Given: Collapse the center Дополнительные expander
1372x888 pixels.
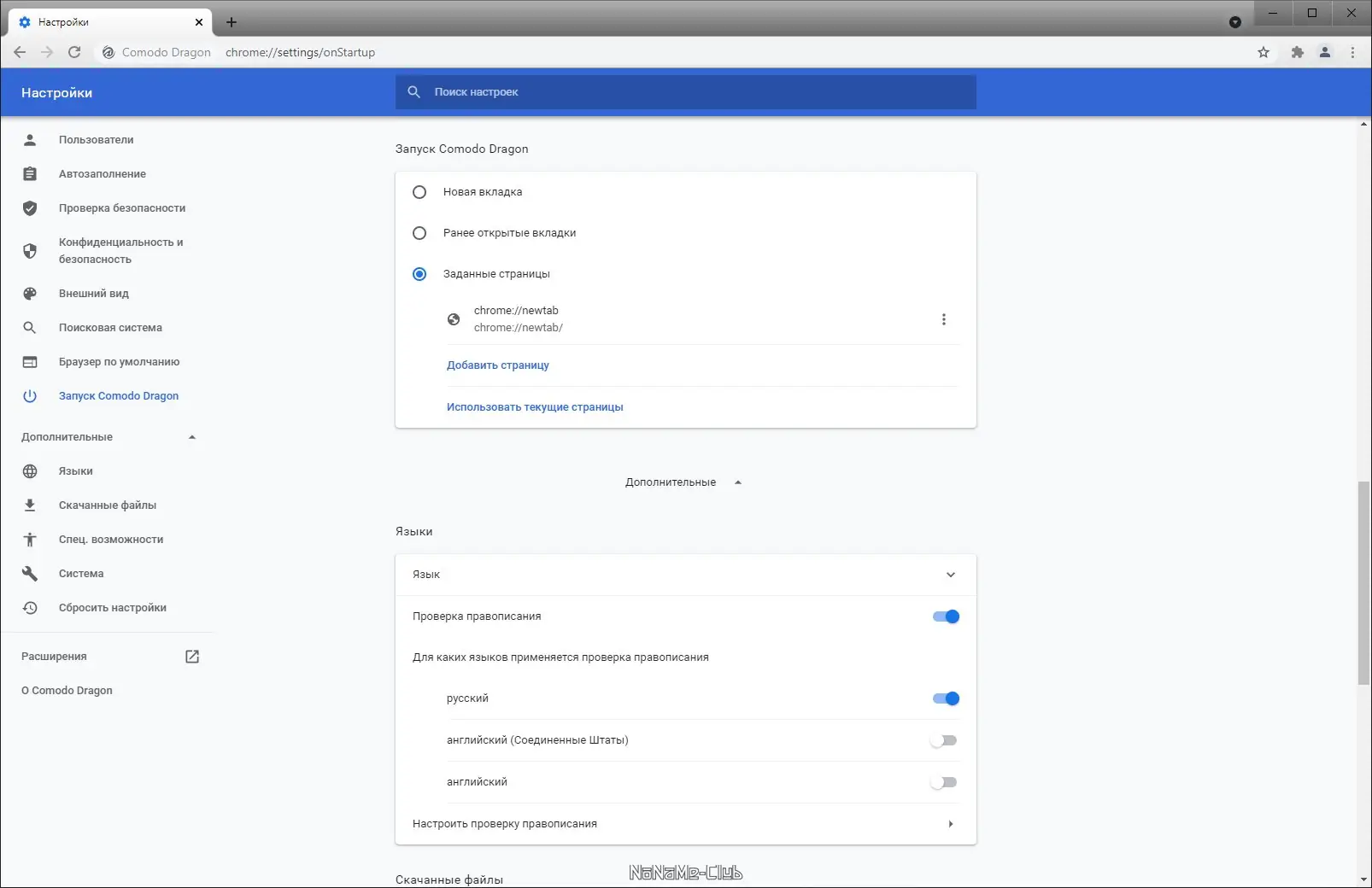Looking at the screenshot, I should [738, 482].
